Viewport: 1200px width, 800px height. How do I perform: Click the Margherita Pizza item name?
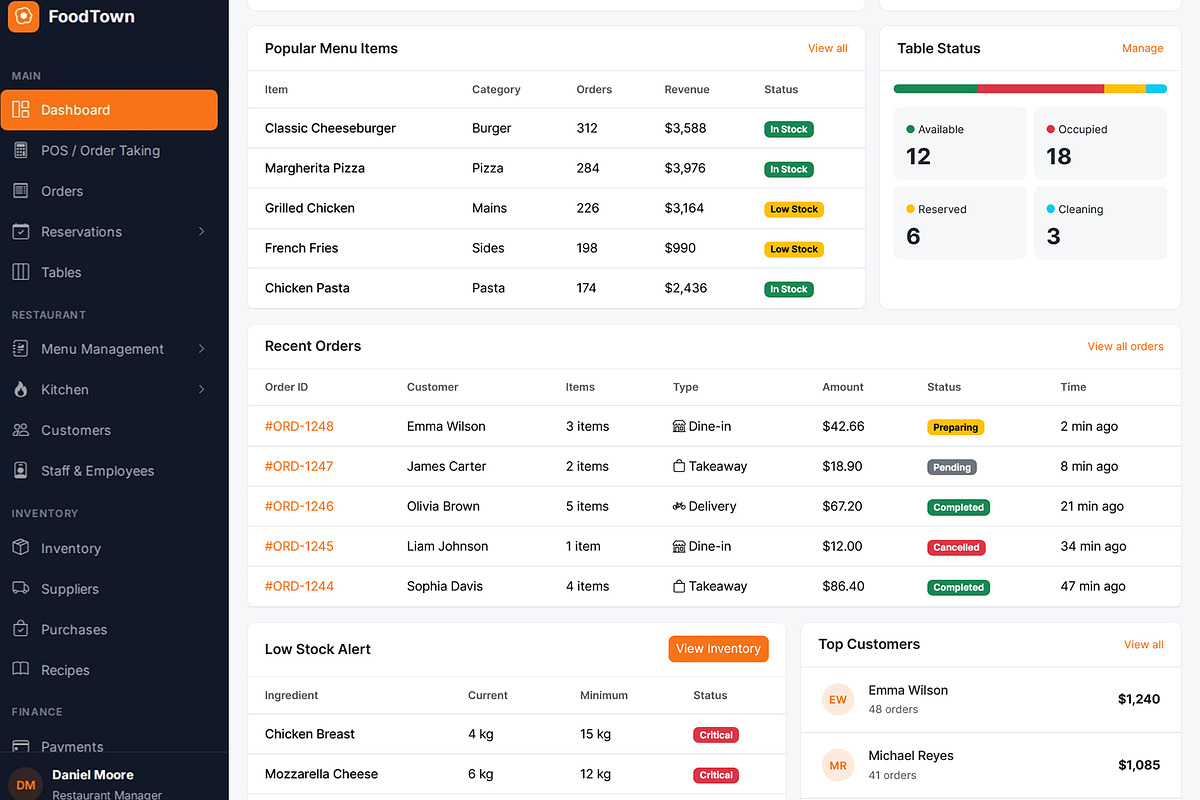tap(314, 168)
